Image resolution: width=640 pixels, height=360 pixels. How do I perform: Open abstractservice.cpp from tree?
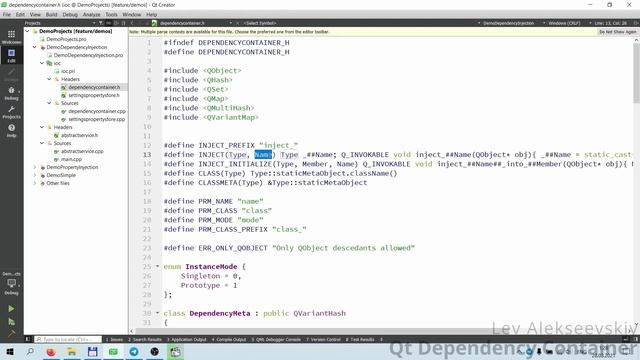click(x=82, y=151)
